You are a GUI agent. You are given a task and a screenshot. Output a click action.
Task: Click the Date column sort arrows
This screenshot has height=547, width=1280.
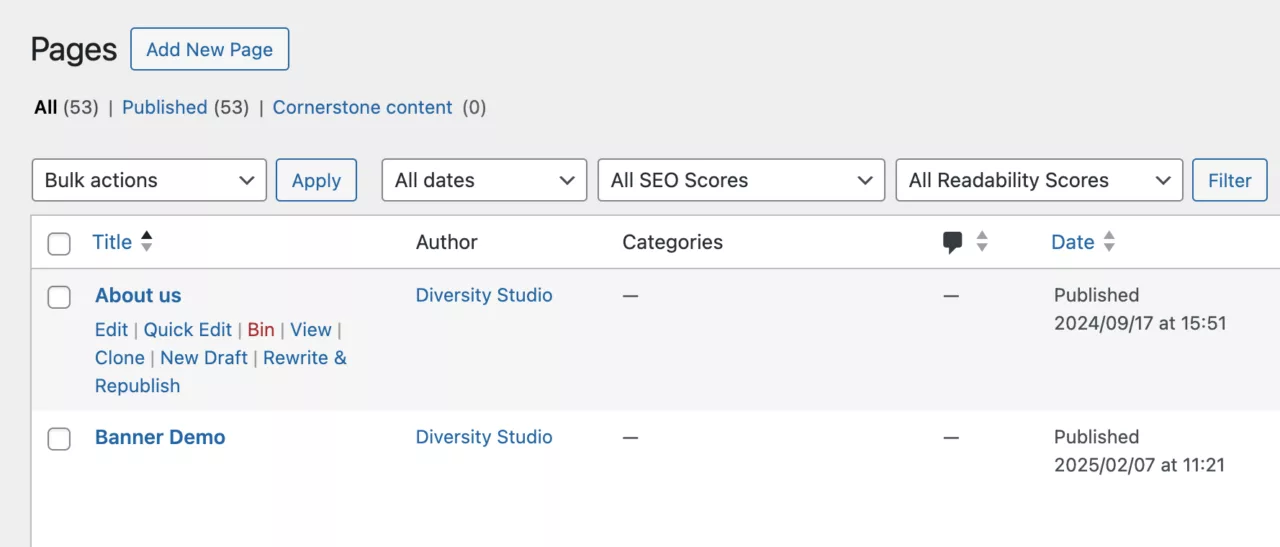coord(1109,242)
